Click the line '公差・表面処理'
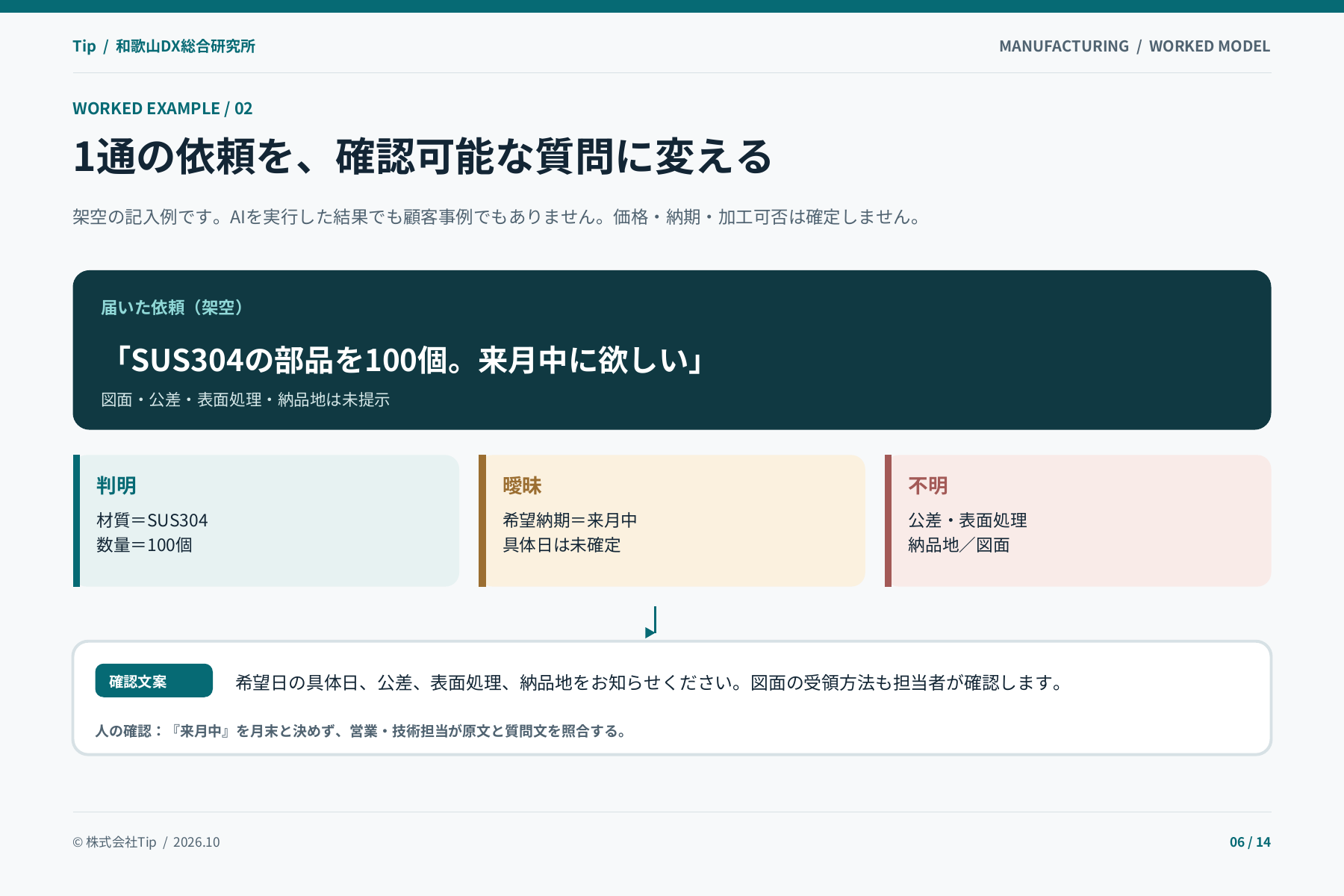Viewport: 1344px width, 896px height. click(968, 520)
